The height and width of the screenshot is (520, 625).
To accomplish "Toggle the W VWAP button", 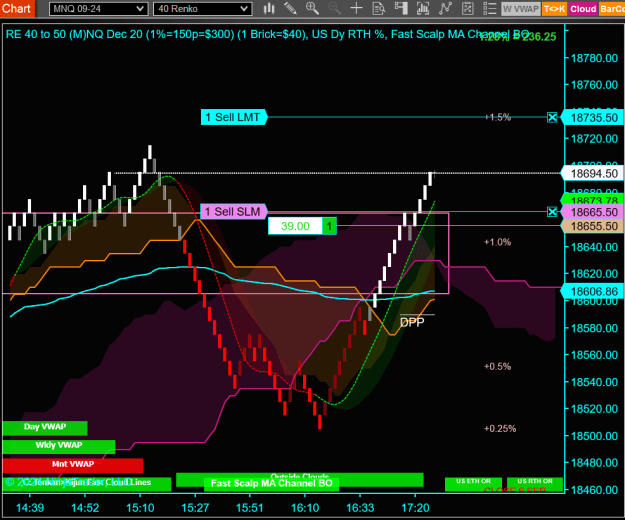I will 521,9.
